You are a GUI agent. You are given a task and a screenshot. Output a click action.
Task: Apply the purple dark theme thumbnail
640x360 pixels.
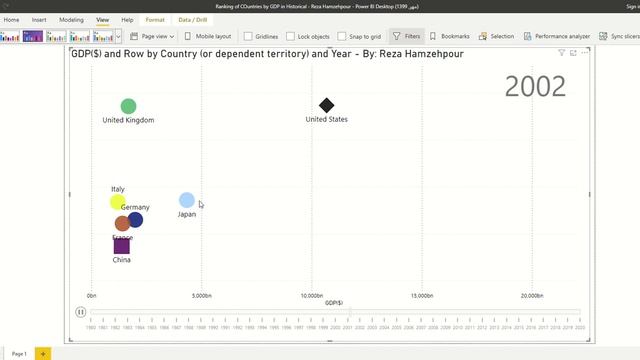click(x=33, y=36)
